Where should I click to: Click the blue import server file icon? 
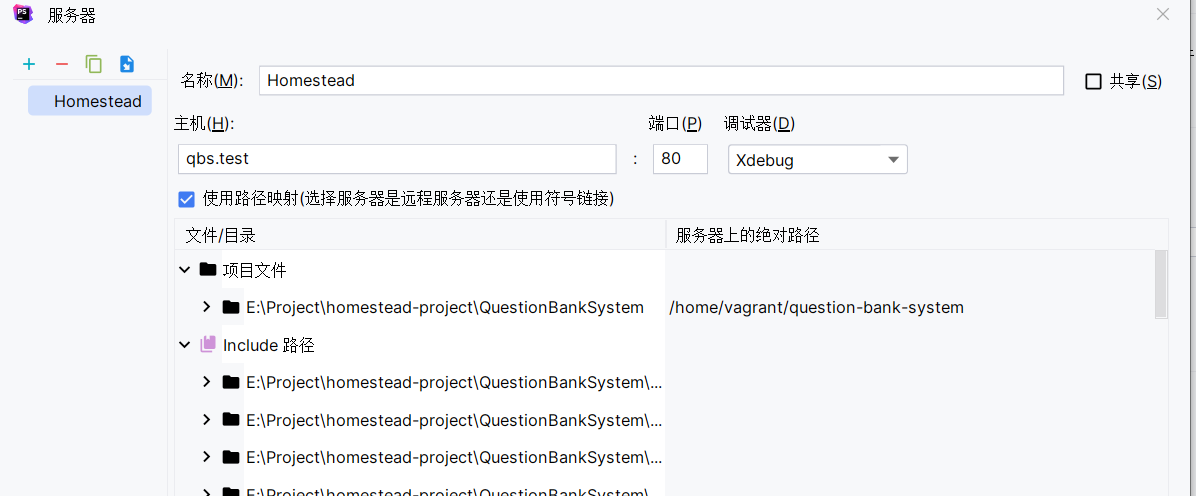pyautogui.click(x=127, y=64)
